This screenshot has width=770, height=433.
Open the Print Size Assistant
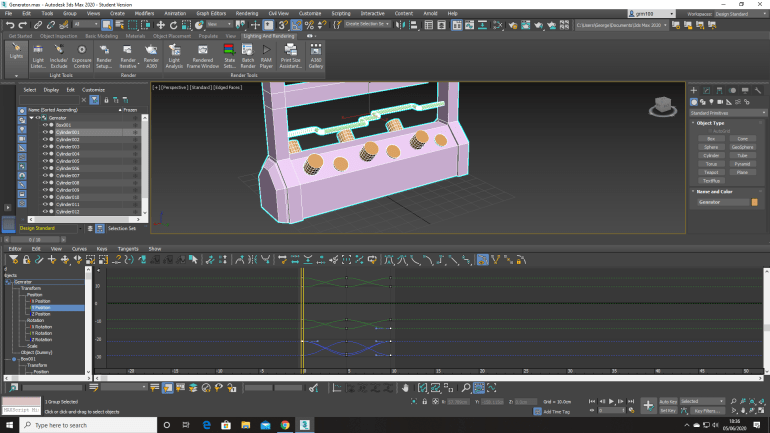tap(291, 56)
